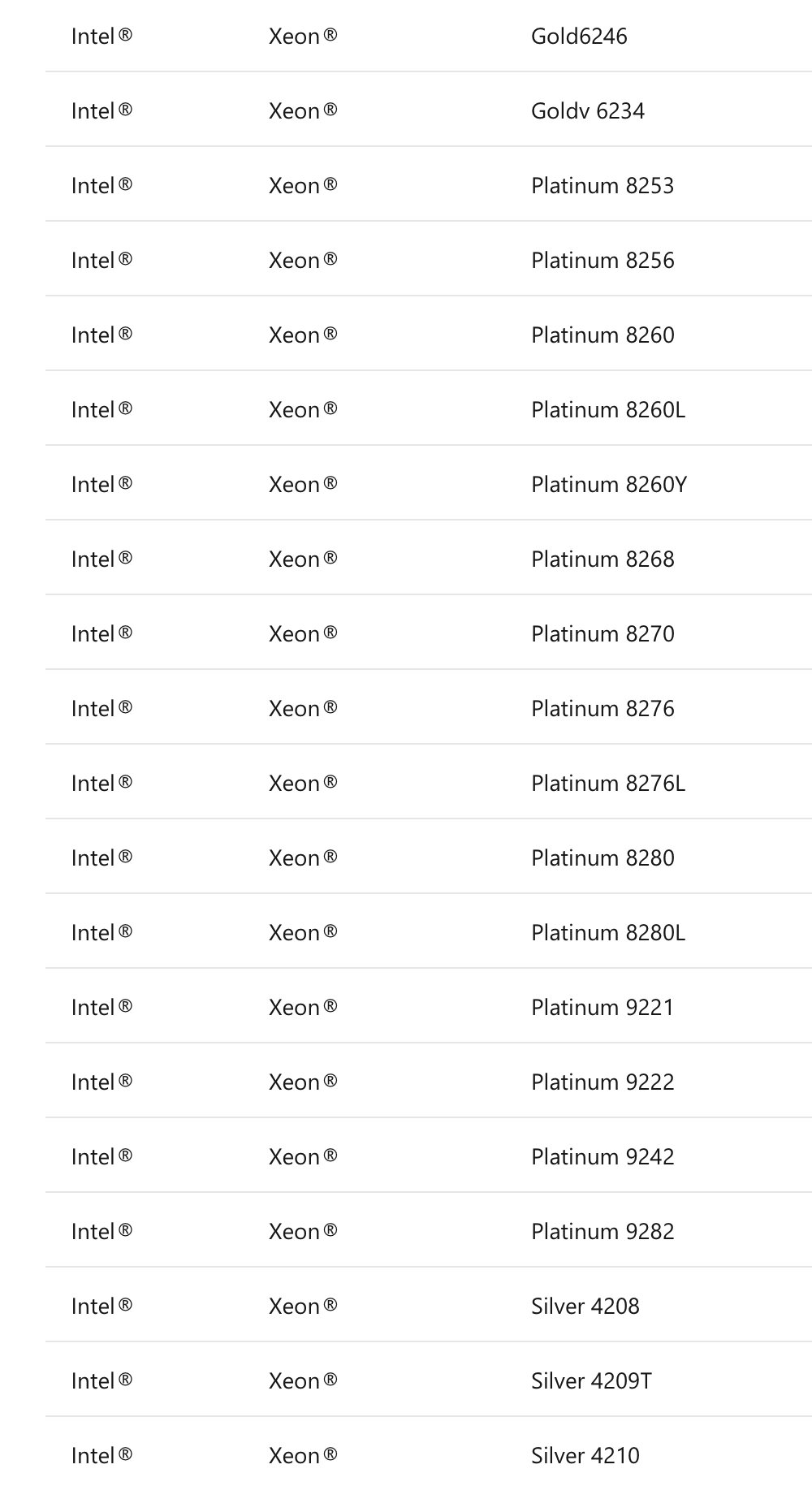Select the Platinum 8260L model cell
The image size is (812, 1486).
608,410
